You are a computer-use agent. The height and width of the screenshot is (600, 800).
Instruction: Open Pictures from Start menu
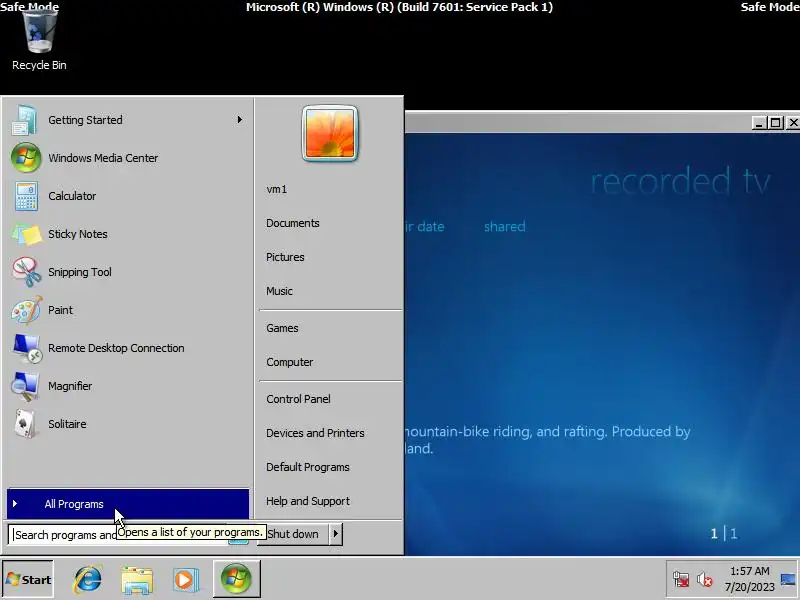285,257
